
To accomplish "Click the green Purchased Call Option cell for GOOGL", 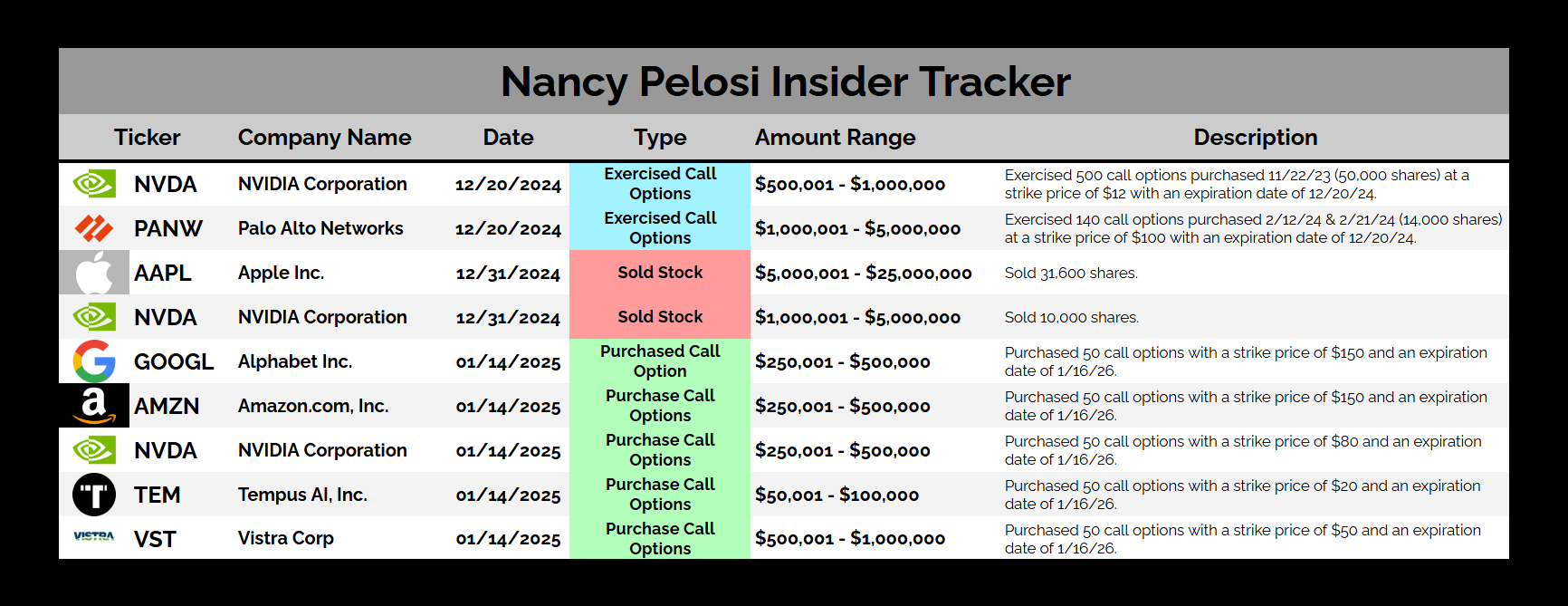I will point(660,361).
